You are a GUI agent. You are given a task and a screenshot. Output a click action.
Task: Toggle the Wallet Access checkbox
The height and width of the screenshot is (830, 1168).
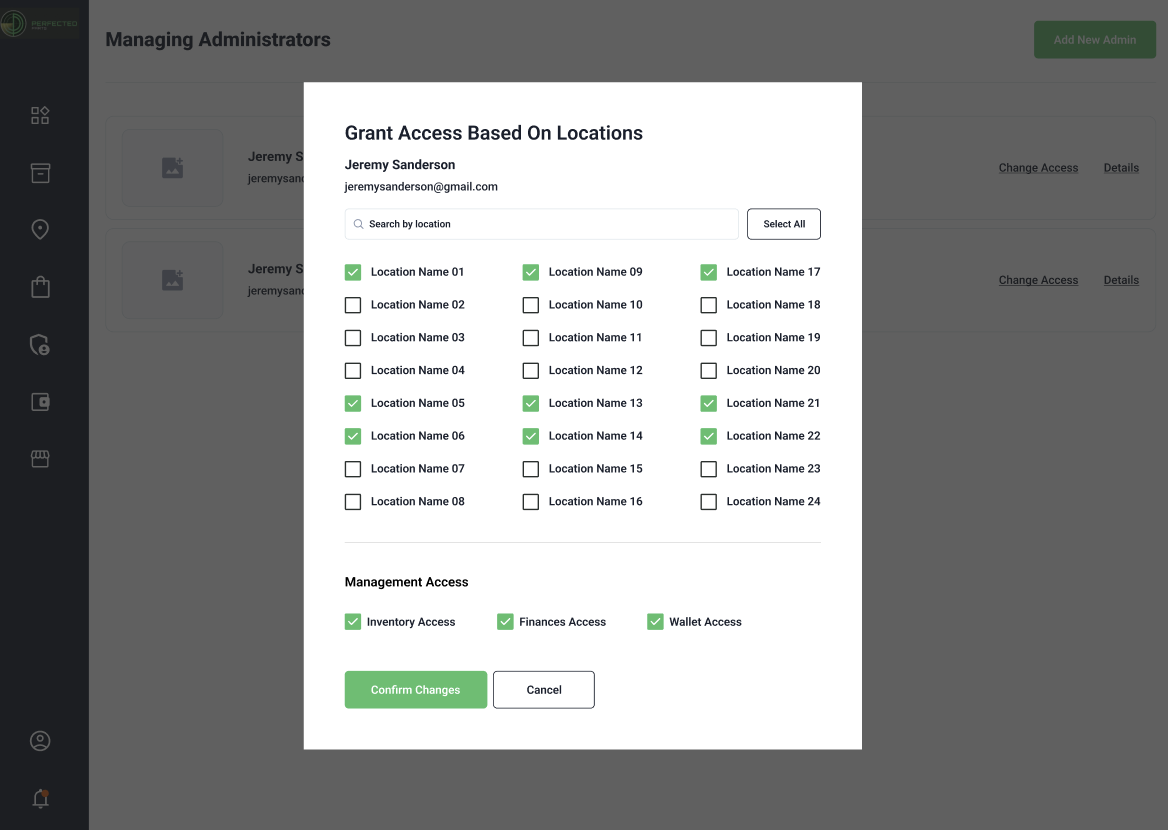[655, 622]
